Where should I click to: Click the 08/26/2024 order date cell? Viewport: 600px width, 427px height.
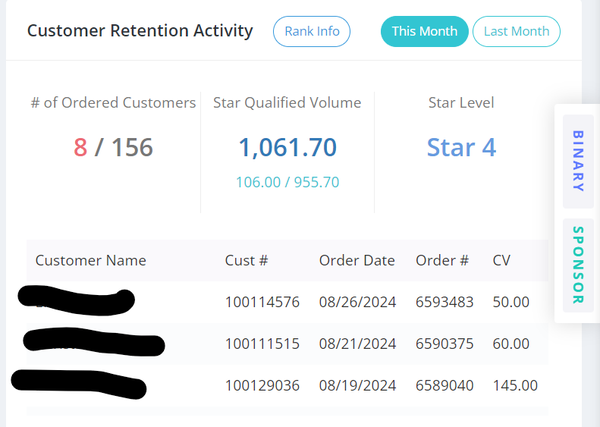357,301
